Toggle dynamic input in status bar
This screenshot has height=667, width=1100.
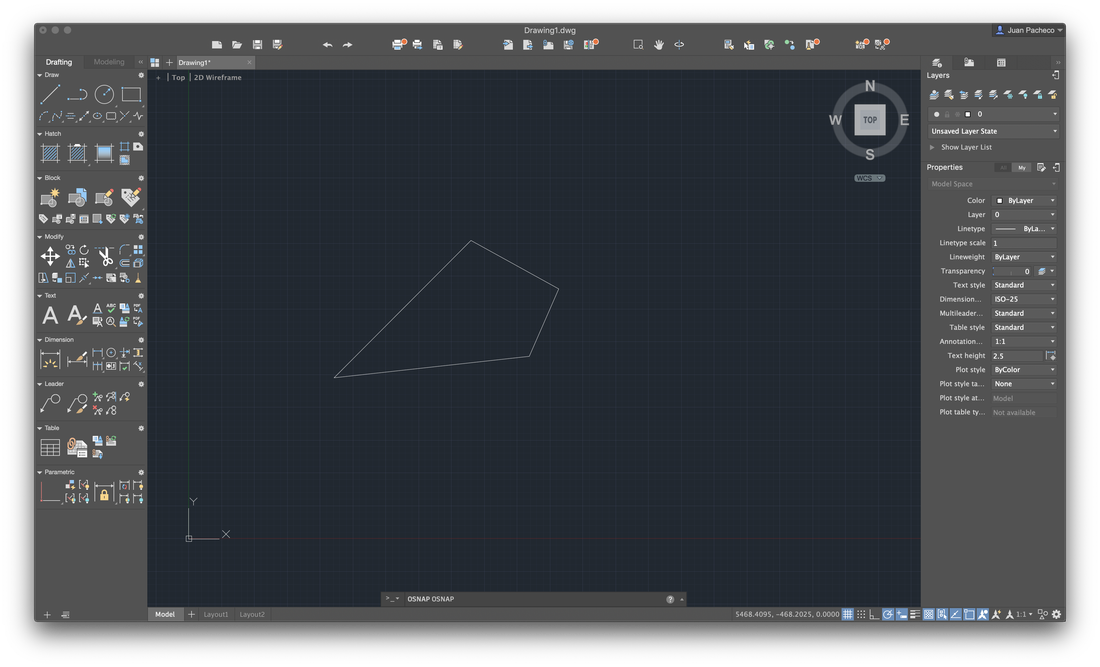[901, 614]
